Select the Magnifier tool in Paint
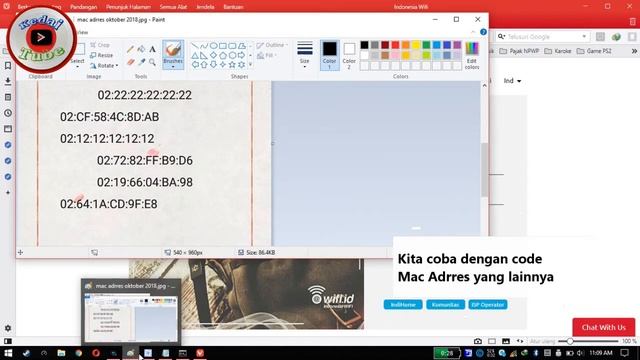This screenshot has height=360, width=640. click(152, 62)
